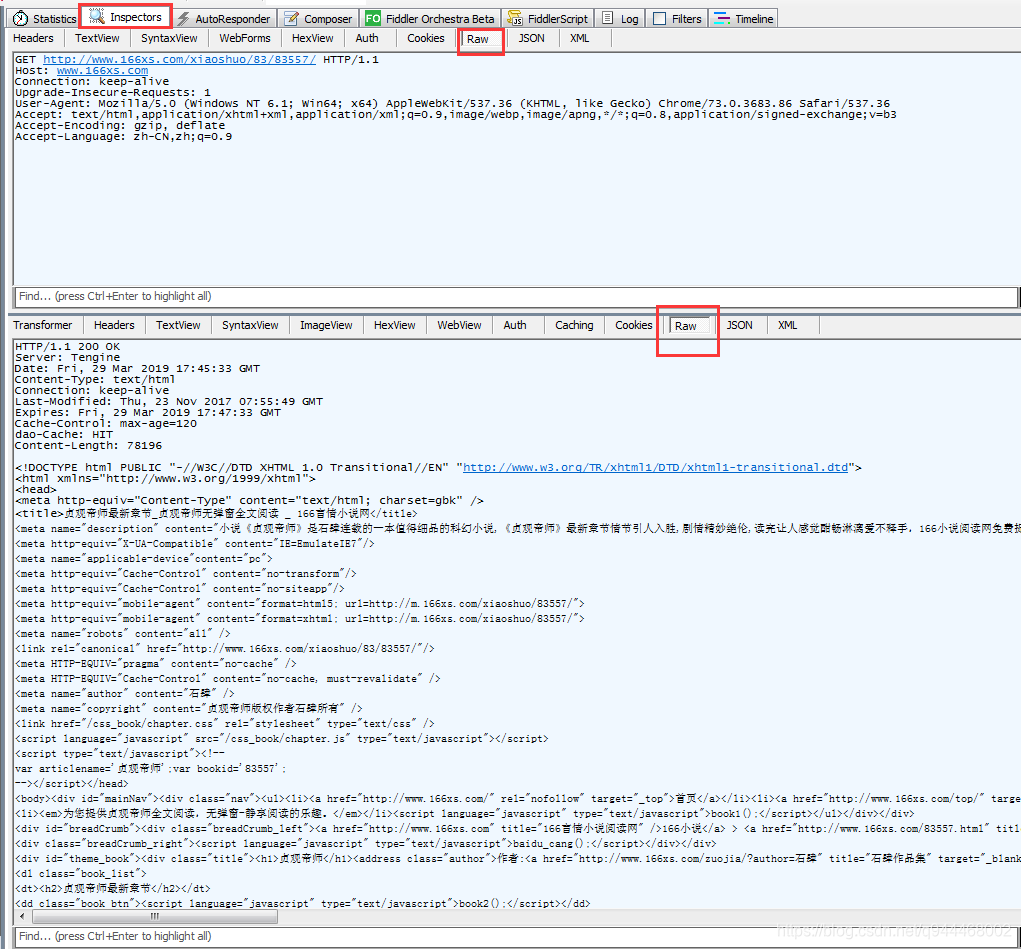Select response Transformer tab
The height and width of the screenshot is (949, 1021).
(x=42, y=325)
